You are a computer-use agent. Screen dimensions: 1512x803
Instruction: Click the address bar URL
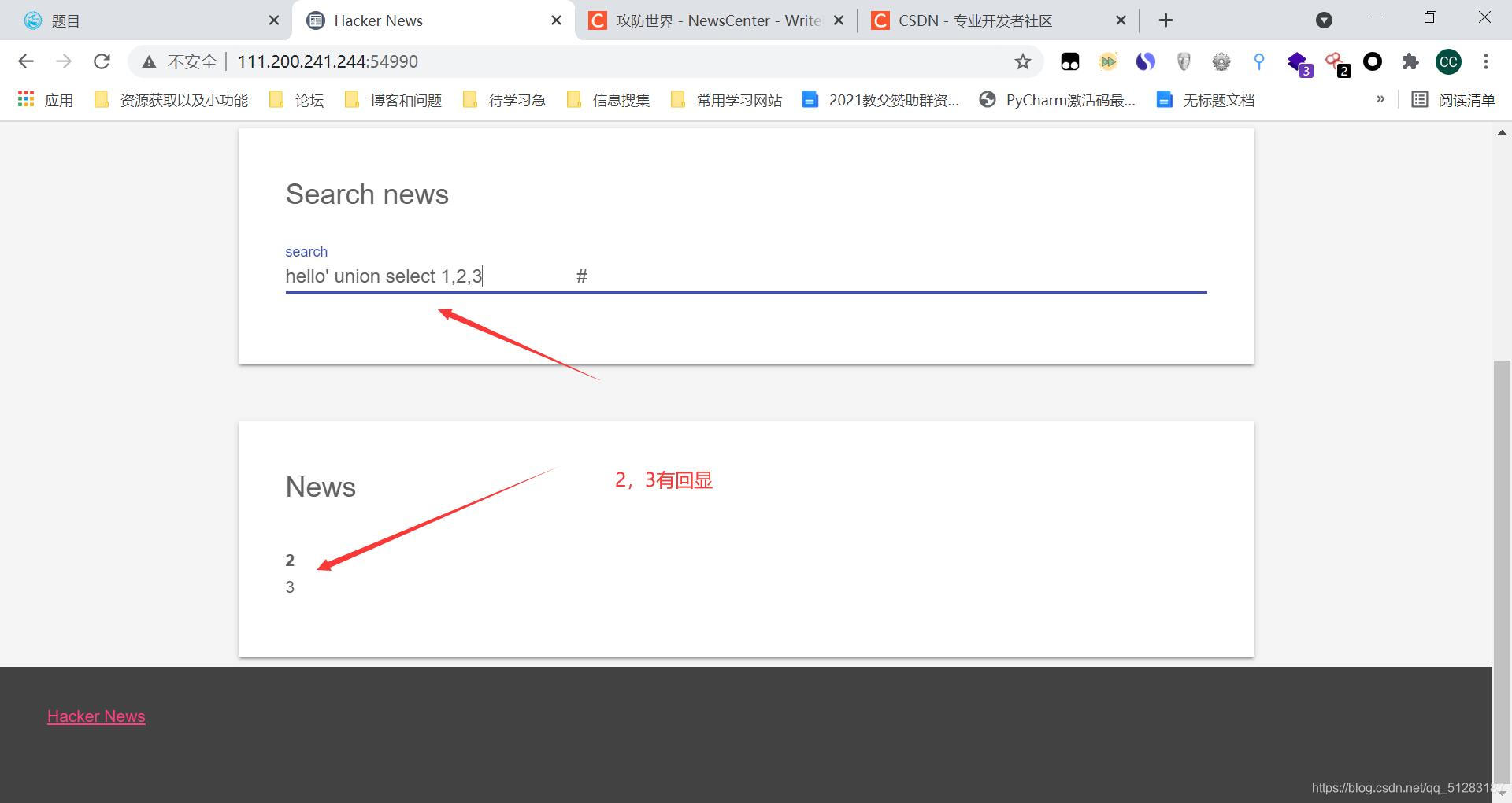click(x=328, y=61)
